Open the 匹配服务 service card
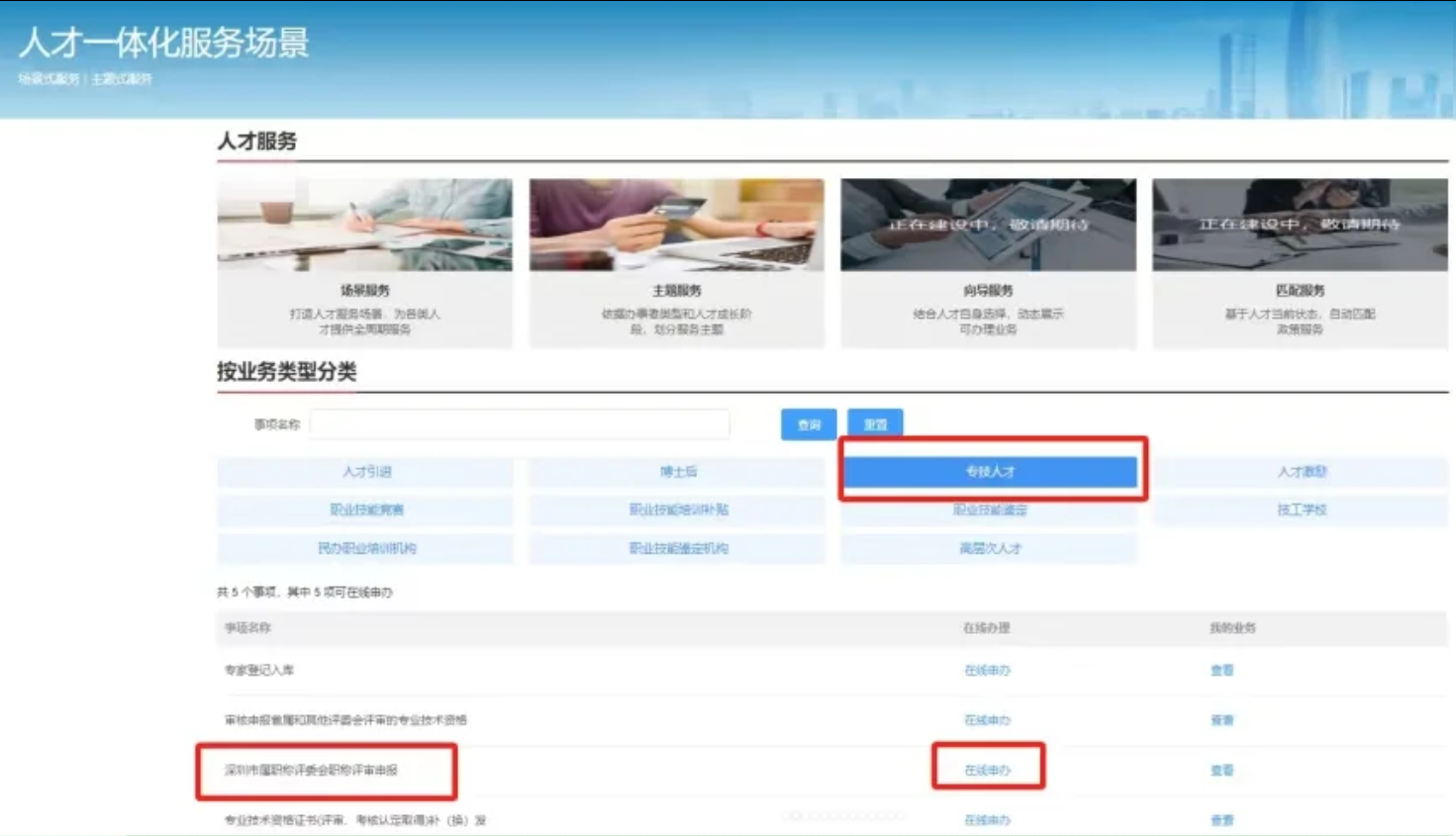The width and height of the screenshot is (1456, 836). coord(1300,262)
